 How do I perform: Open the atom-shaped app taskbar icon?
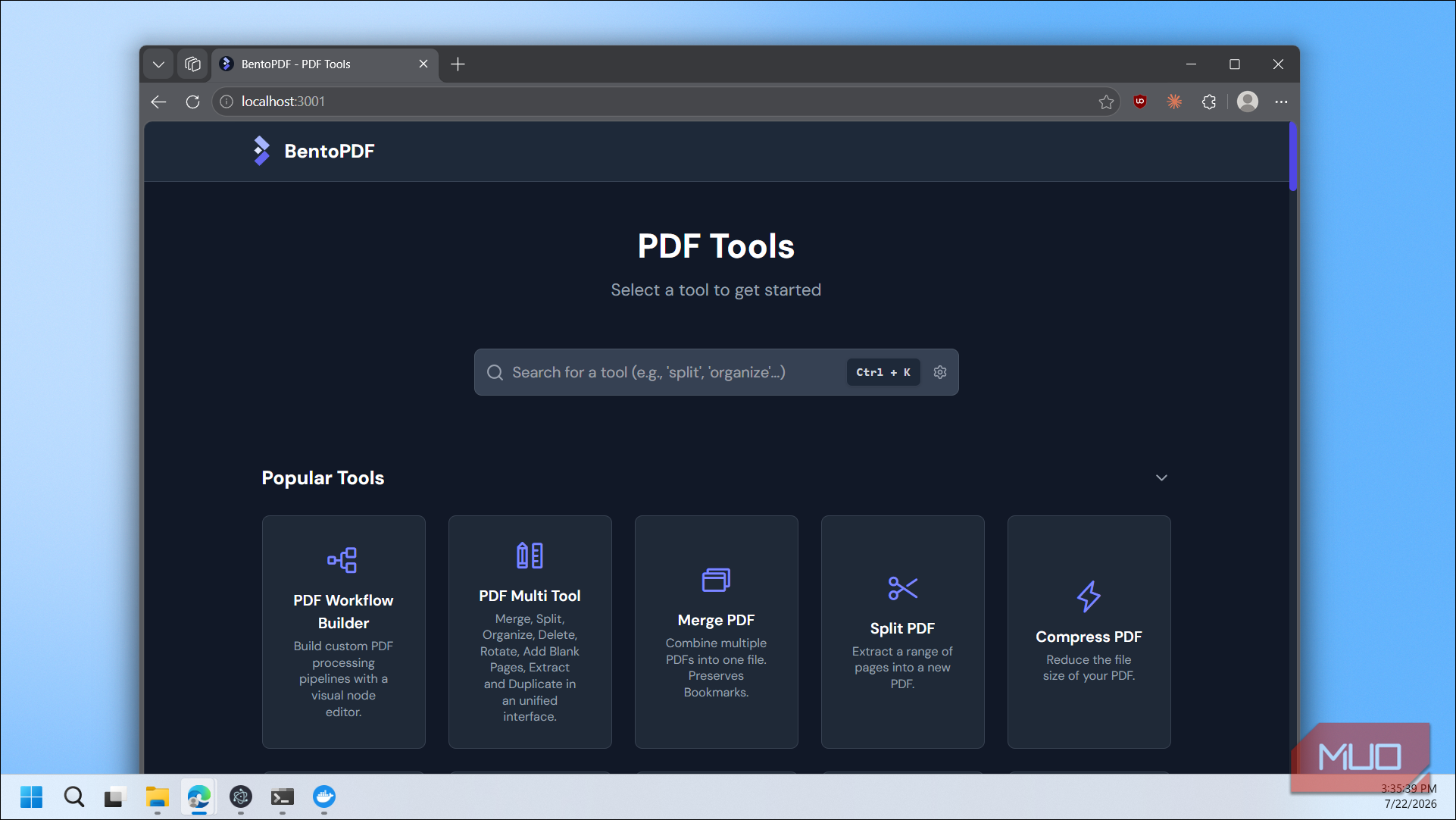click(x=240, y=797)
